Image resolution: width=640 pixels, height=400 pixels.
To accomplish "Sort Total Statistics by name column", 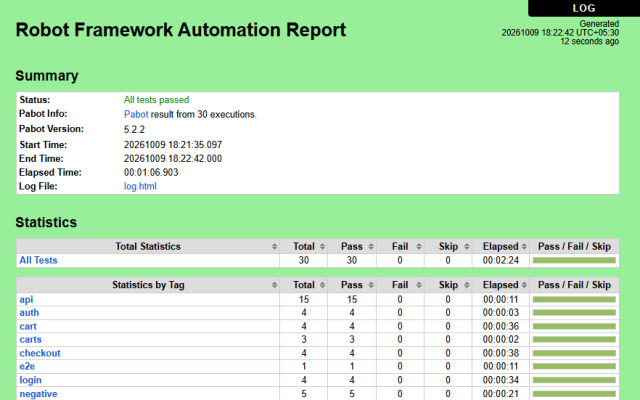I will (148, 247).
